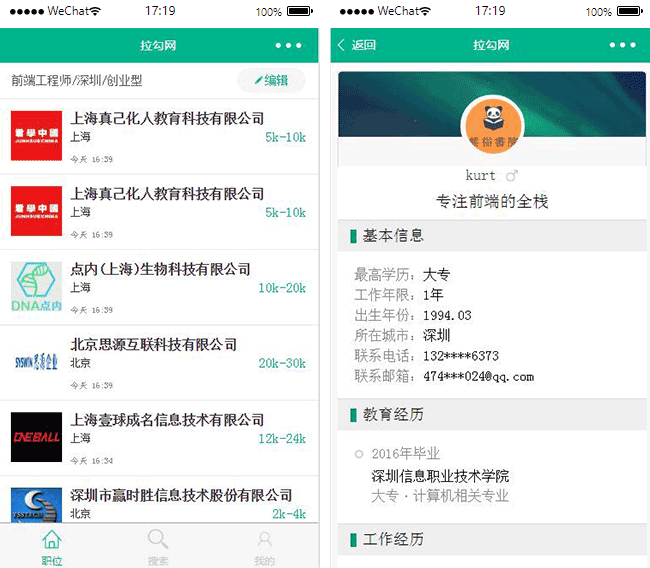The width and height of the screenshot is (650, 568).
Task: Click the email 474***024@qq.com
Action: [x=479, y=376]
